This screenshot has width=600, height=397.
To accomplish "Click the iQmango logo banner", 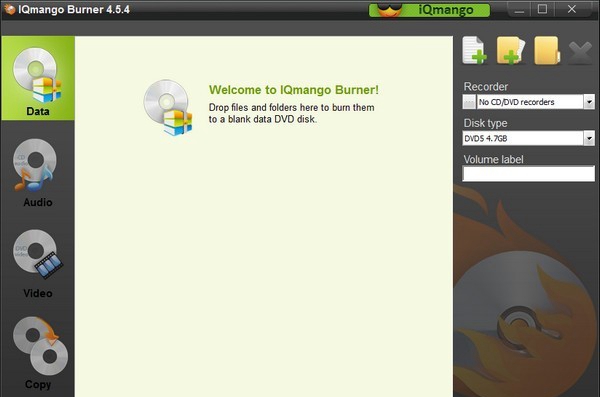I will tap(429, 10).
